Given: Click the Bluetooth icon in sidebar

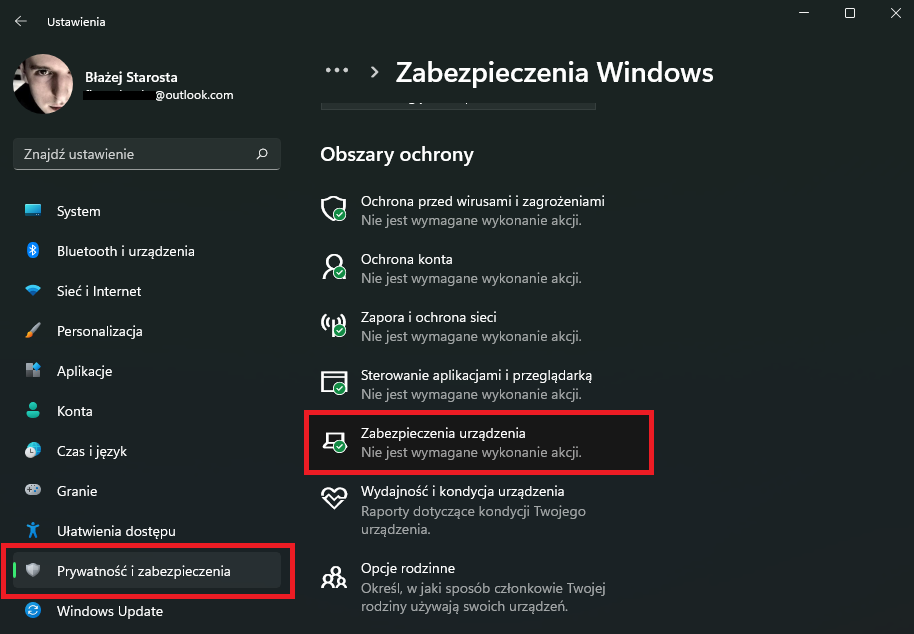Looking at the screenshot, I should 33,251.
